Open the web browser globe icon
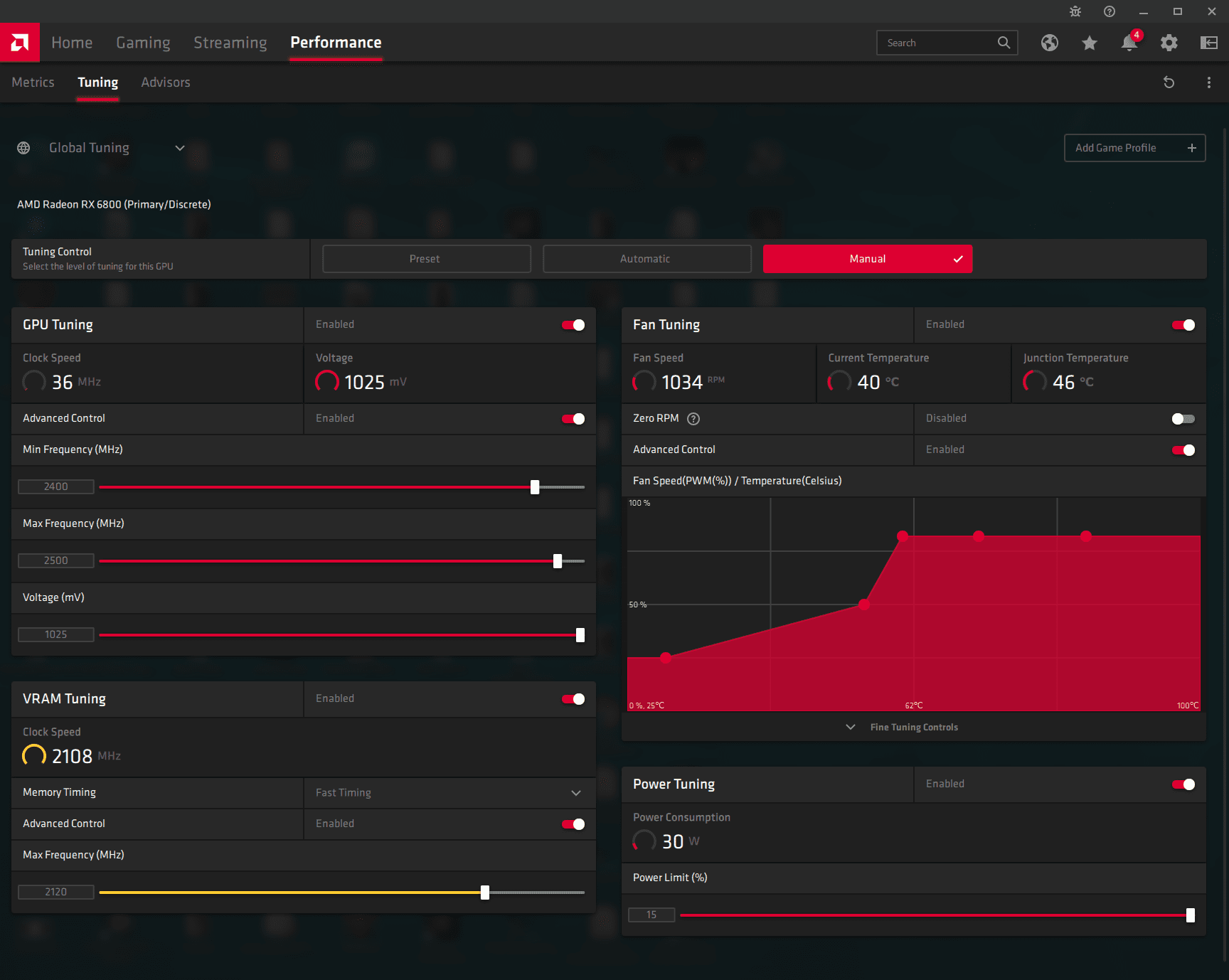The image size is (1229, 980). point(1050,43)
